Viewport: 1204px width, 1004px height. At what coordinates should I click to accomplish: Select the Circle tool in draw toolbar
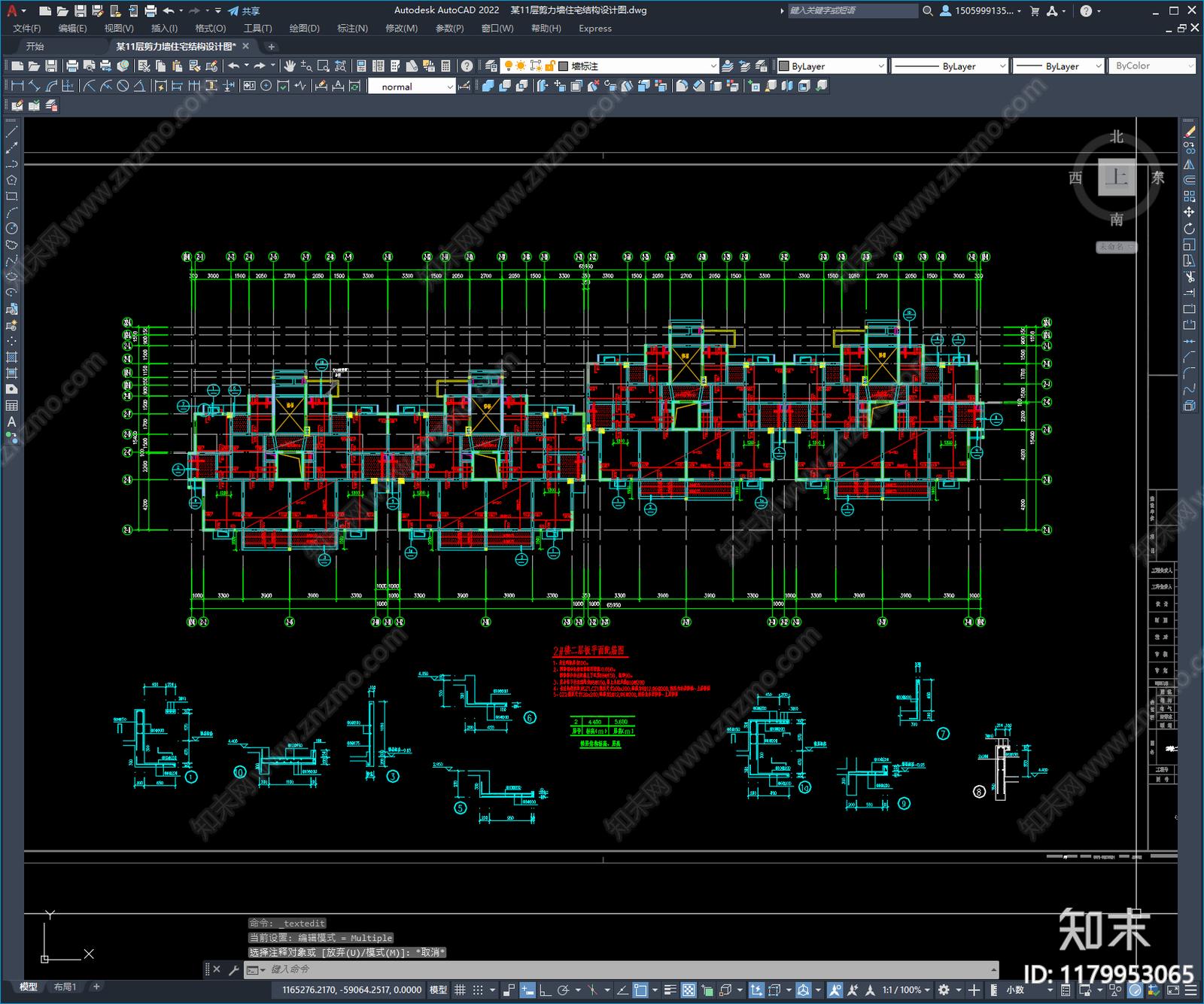point(11,229)
